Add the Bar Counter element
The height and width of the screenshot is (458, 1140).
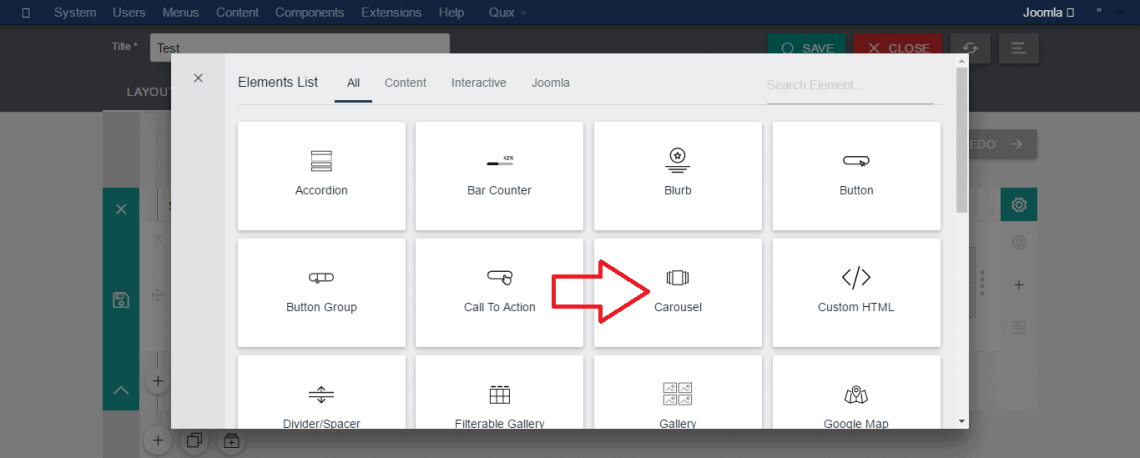point(499,176)
